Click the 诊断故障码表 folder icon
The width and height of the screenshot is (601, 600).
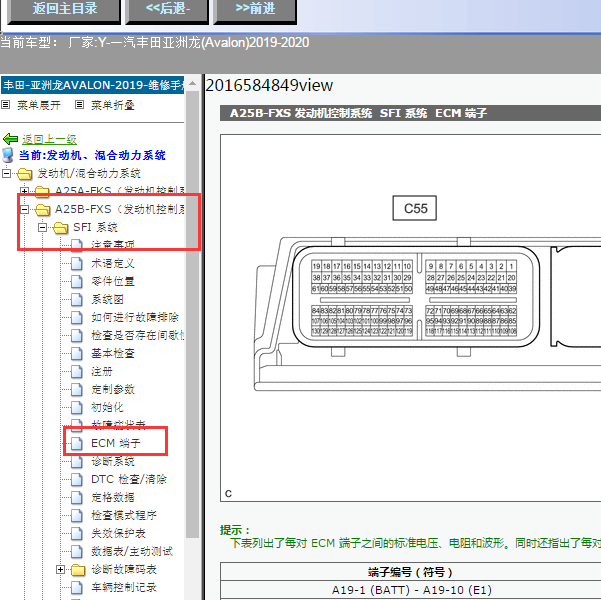78,570
